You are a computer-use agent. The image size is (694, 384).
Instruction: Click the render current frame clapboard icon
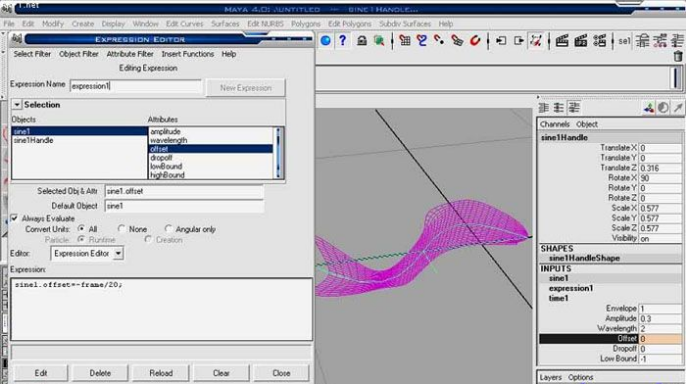tap(562, 41)
